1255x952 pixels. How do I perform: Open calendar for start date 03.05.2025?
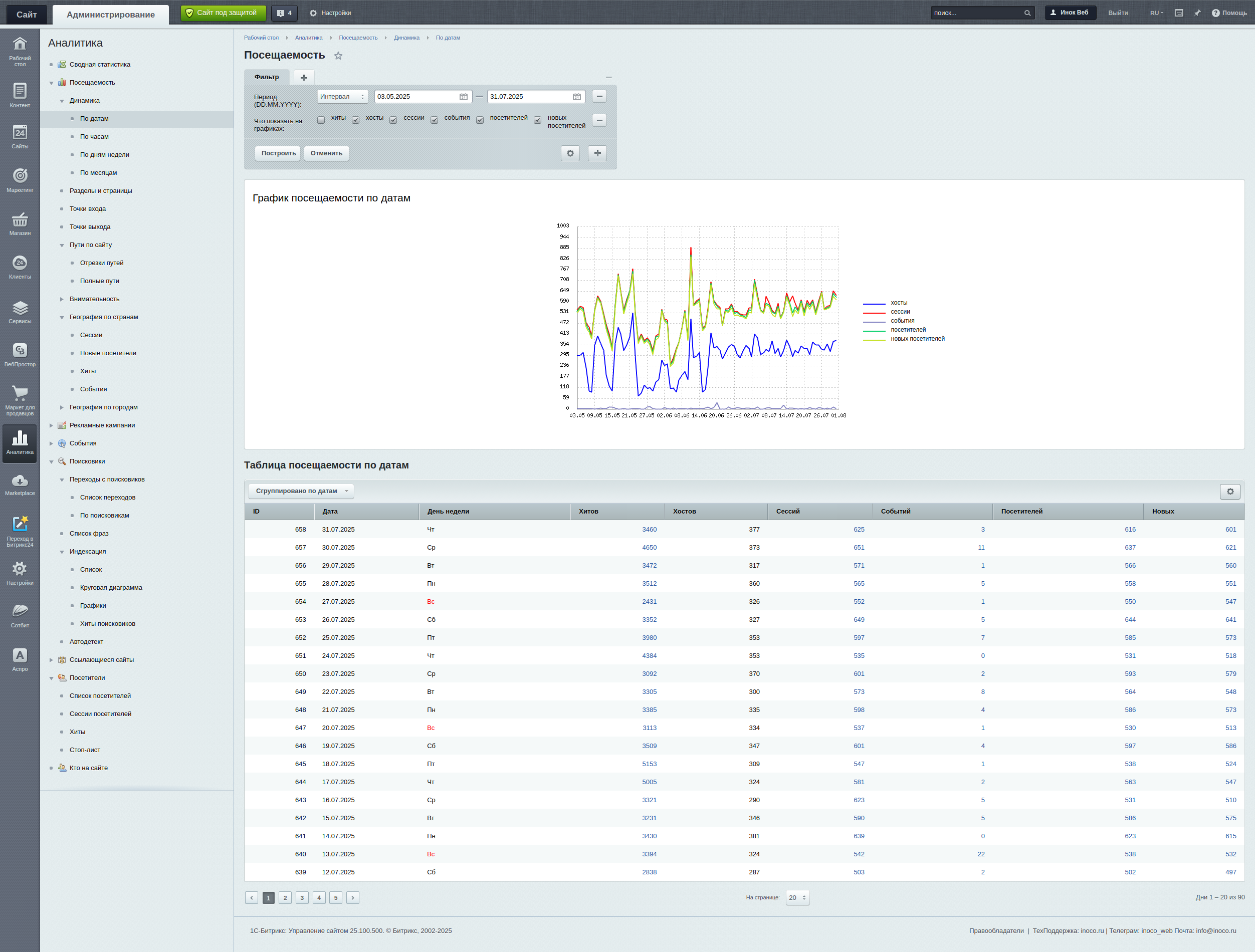coord(463,97)
